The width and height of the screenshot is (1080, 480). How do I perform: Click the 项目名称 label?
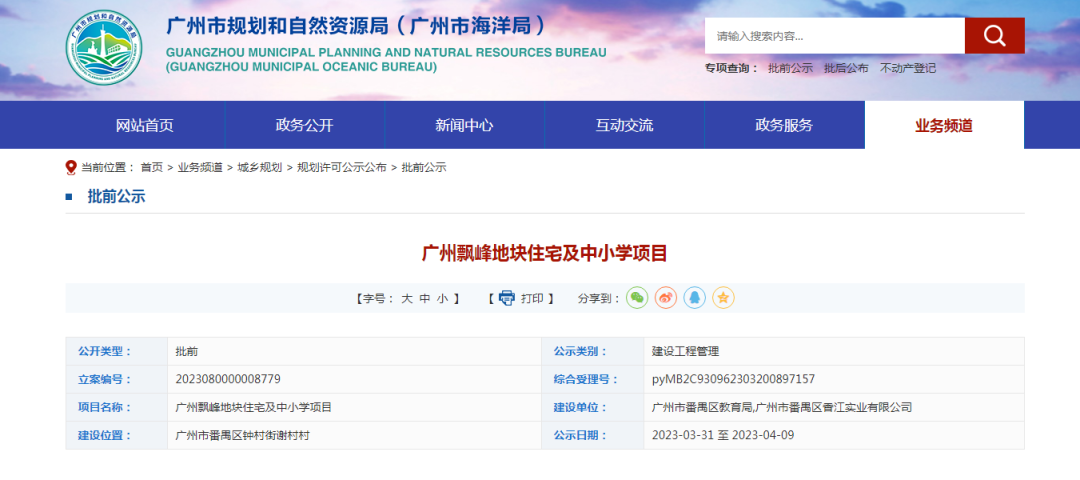click(x=104, y=407)
